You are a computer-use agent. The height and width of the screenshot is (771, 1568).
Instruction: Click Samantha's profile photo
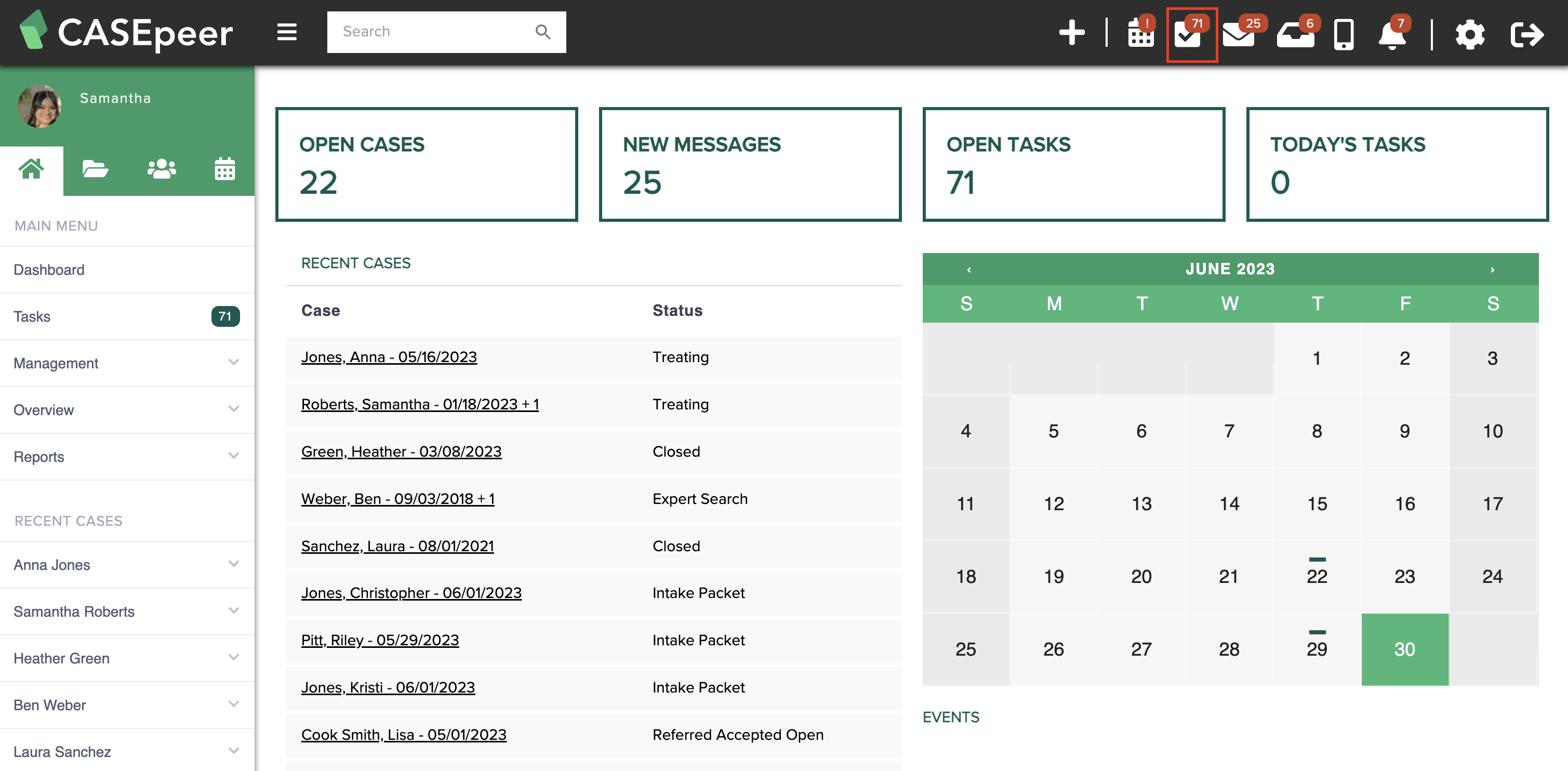[39, 105]
